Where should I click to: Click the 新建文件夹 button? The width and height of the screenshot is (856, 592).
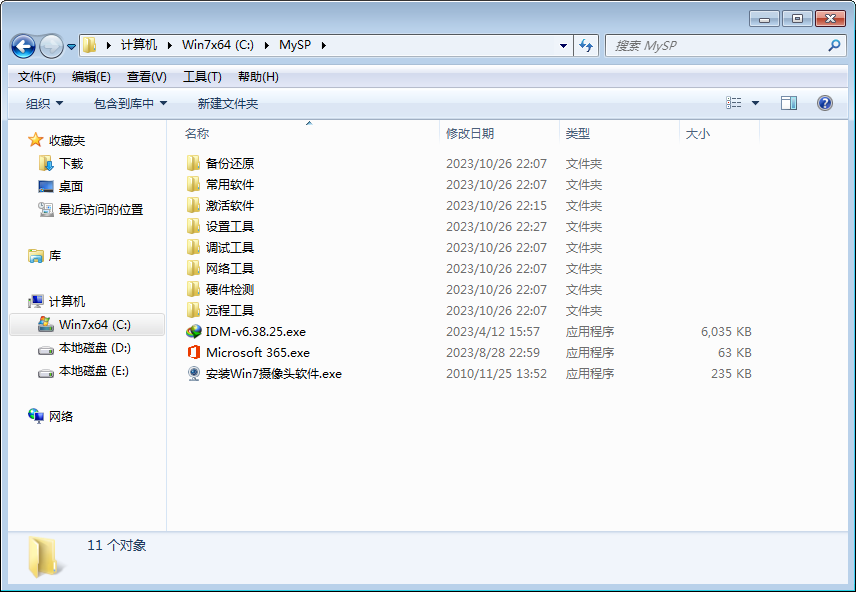(x=227, y=104)
